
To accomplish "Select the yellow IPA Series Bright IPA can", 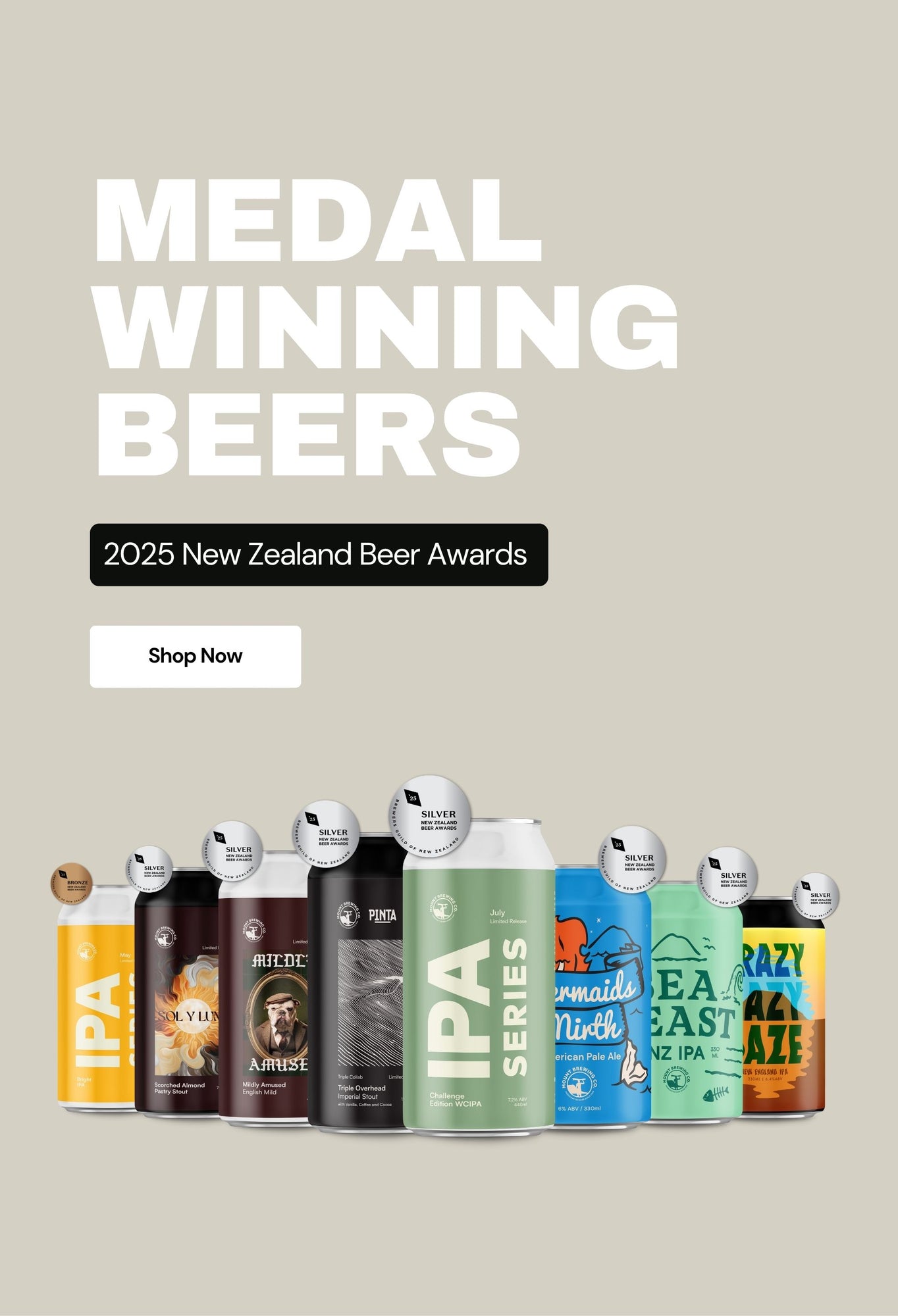I will click(x=96, y=1000).
